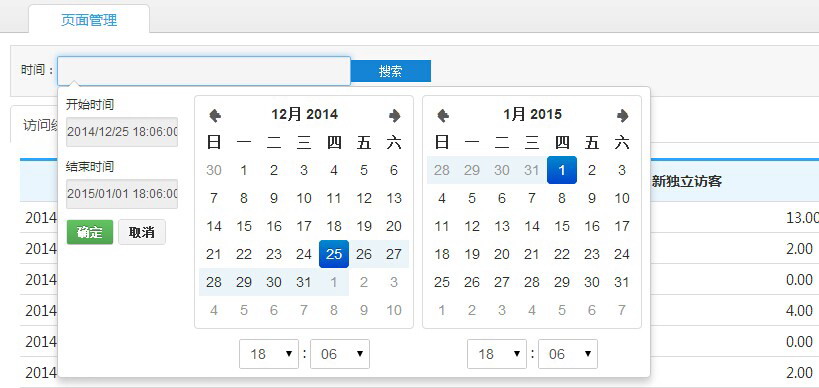Select December 25 highlighted start date

tap(334, 254)
